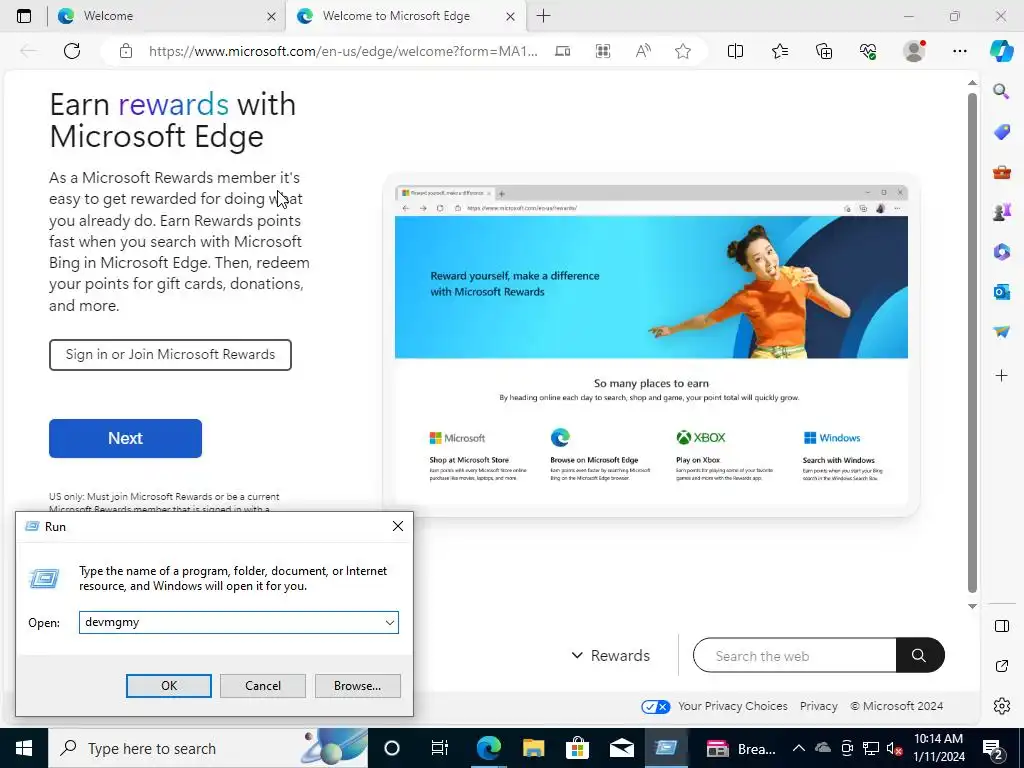Image resolution: width=1024 pixels, height=768 pixels.
Task: Close the Run dialog
Action: point(398,526)
